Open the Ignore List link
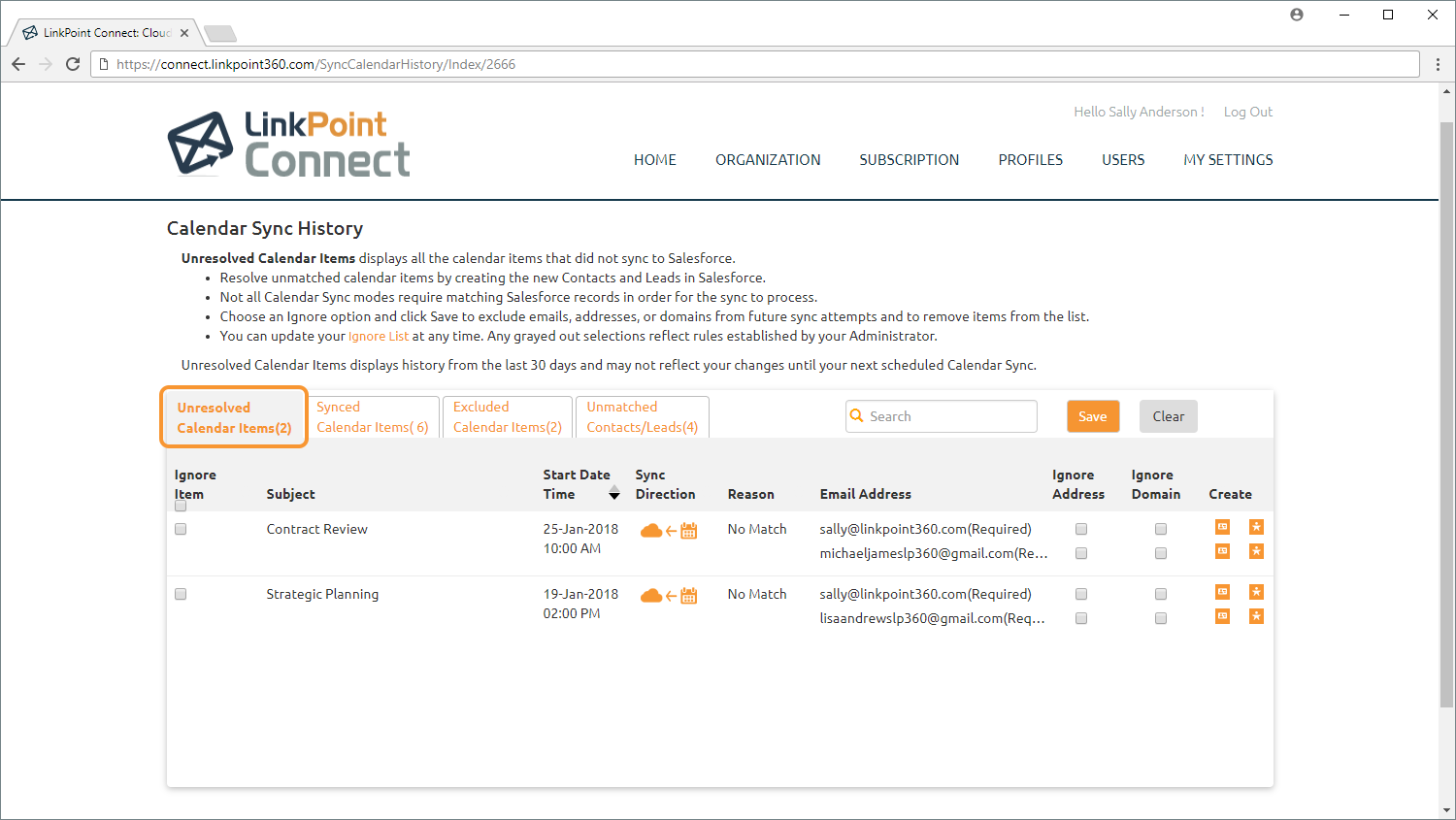This screenshot has width=1456, height=820. click(x=379, y=336)
